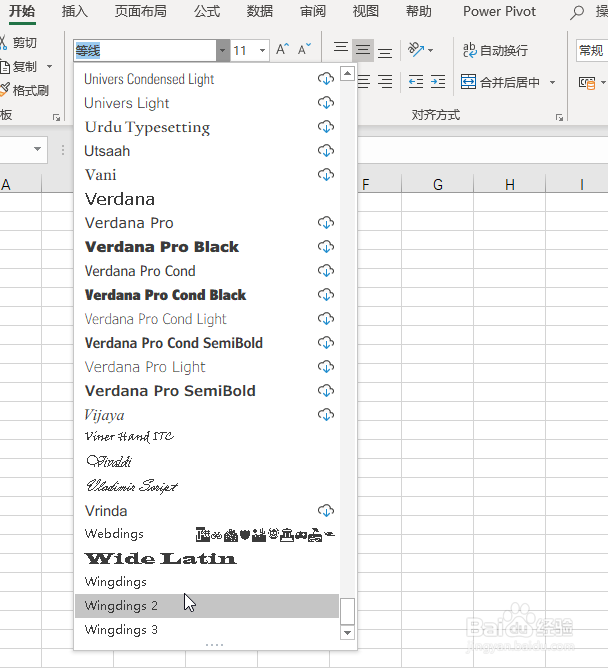Open the copy options arrow

(x=49, y=66)
